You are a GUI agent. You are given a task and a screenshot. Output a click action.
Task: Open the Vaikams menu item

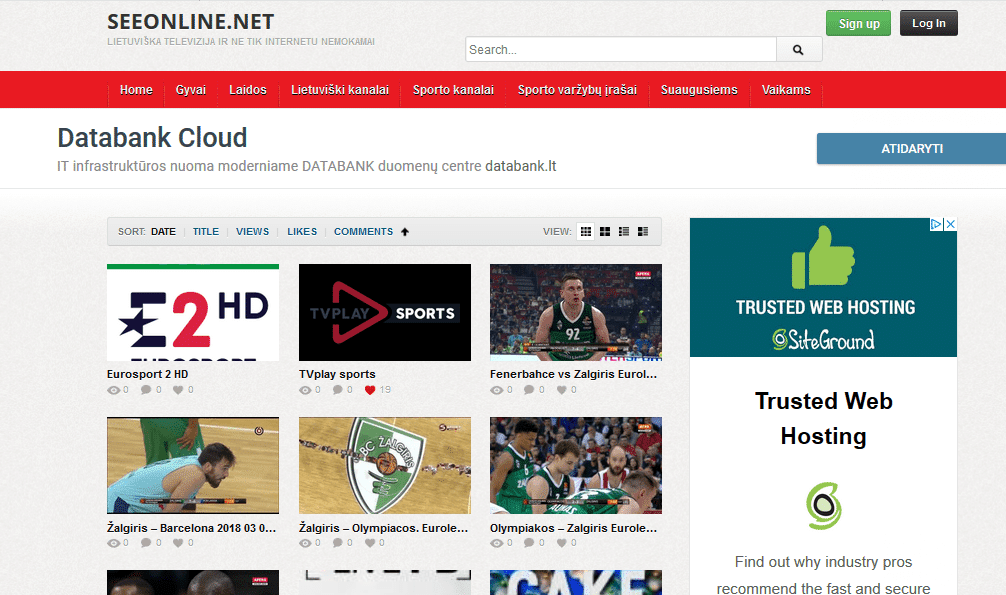(786, 90)
